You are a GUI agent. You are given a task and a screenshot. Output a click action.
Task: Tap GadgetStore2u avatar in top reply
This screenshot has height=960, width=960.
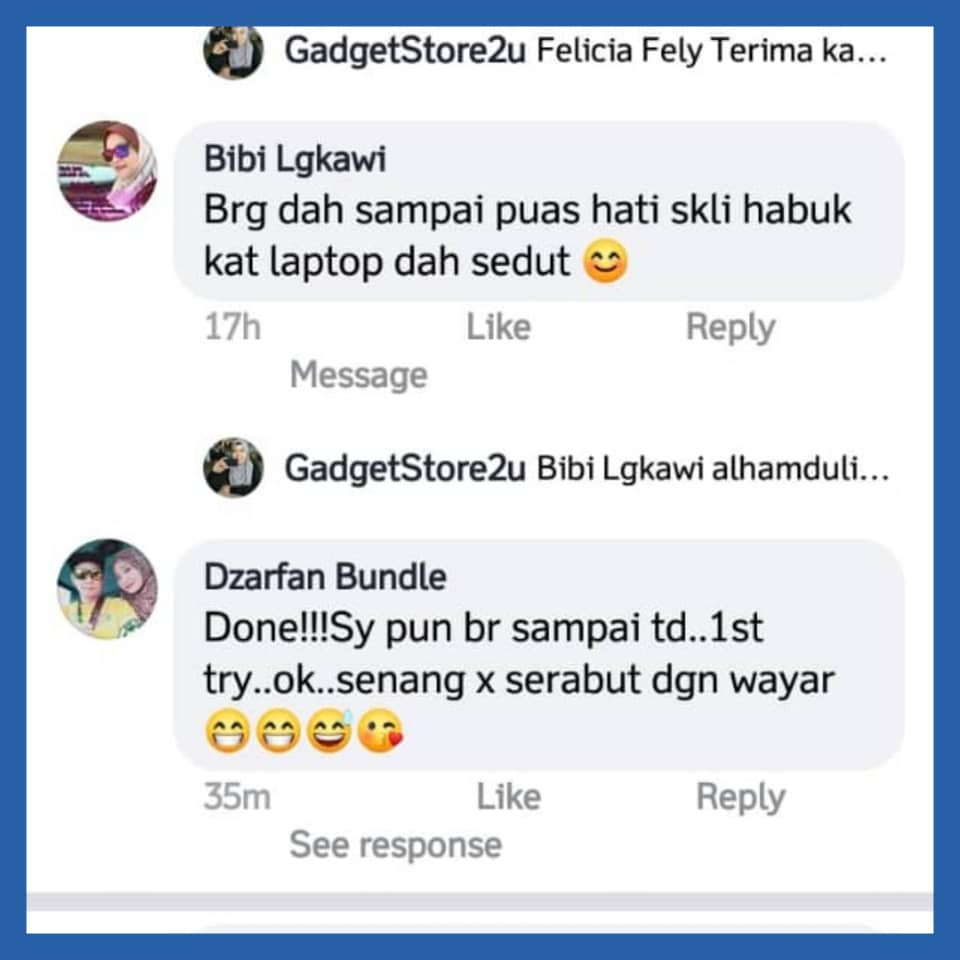233,51
